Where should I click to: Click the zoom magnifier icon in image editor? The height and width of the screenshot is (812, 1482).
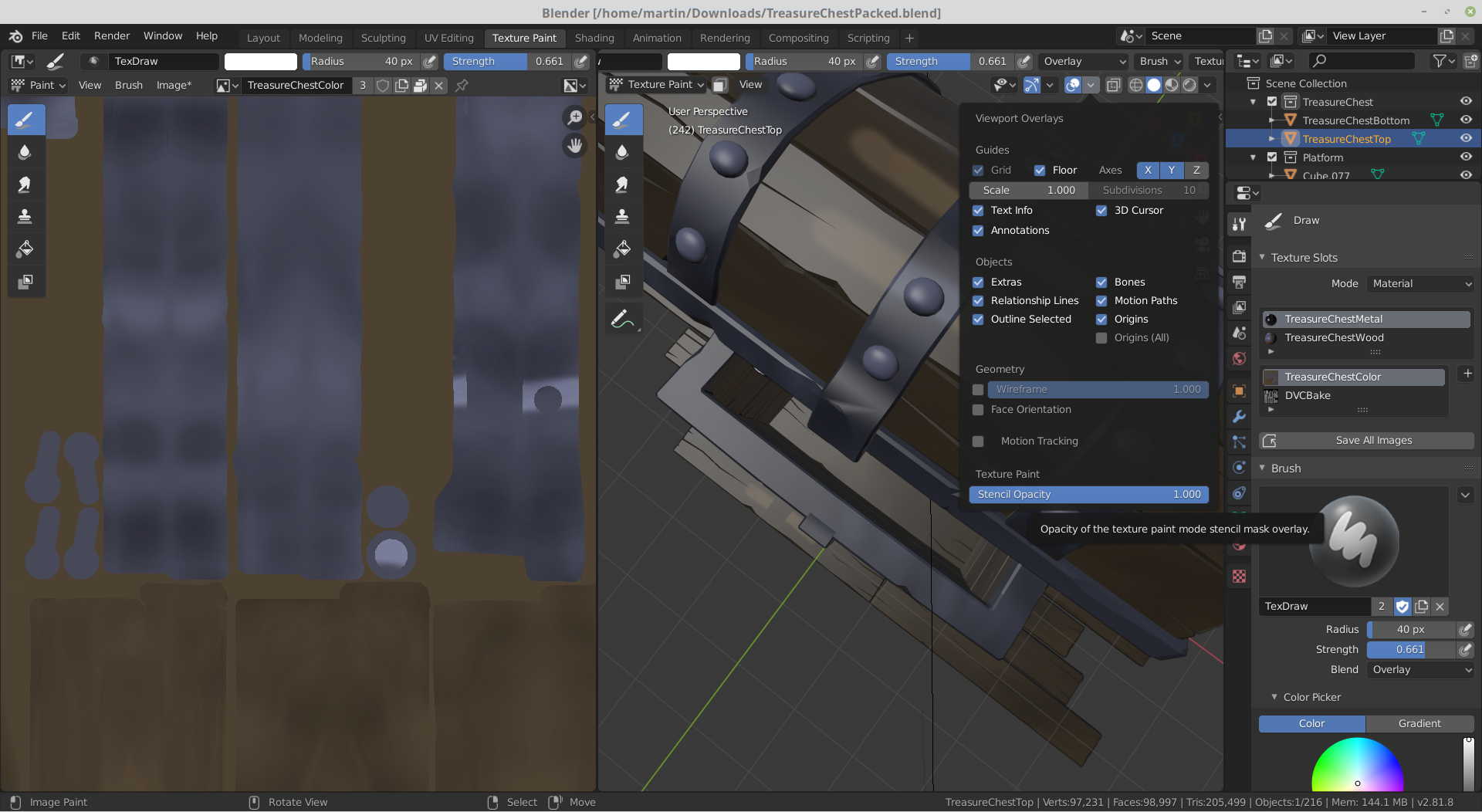click(574, 117)
